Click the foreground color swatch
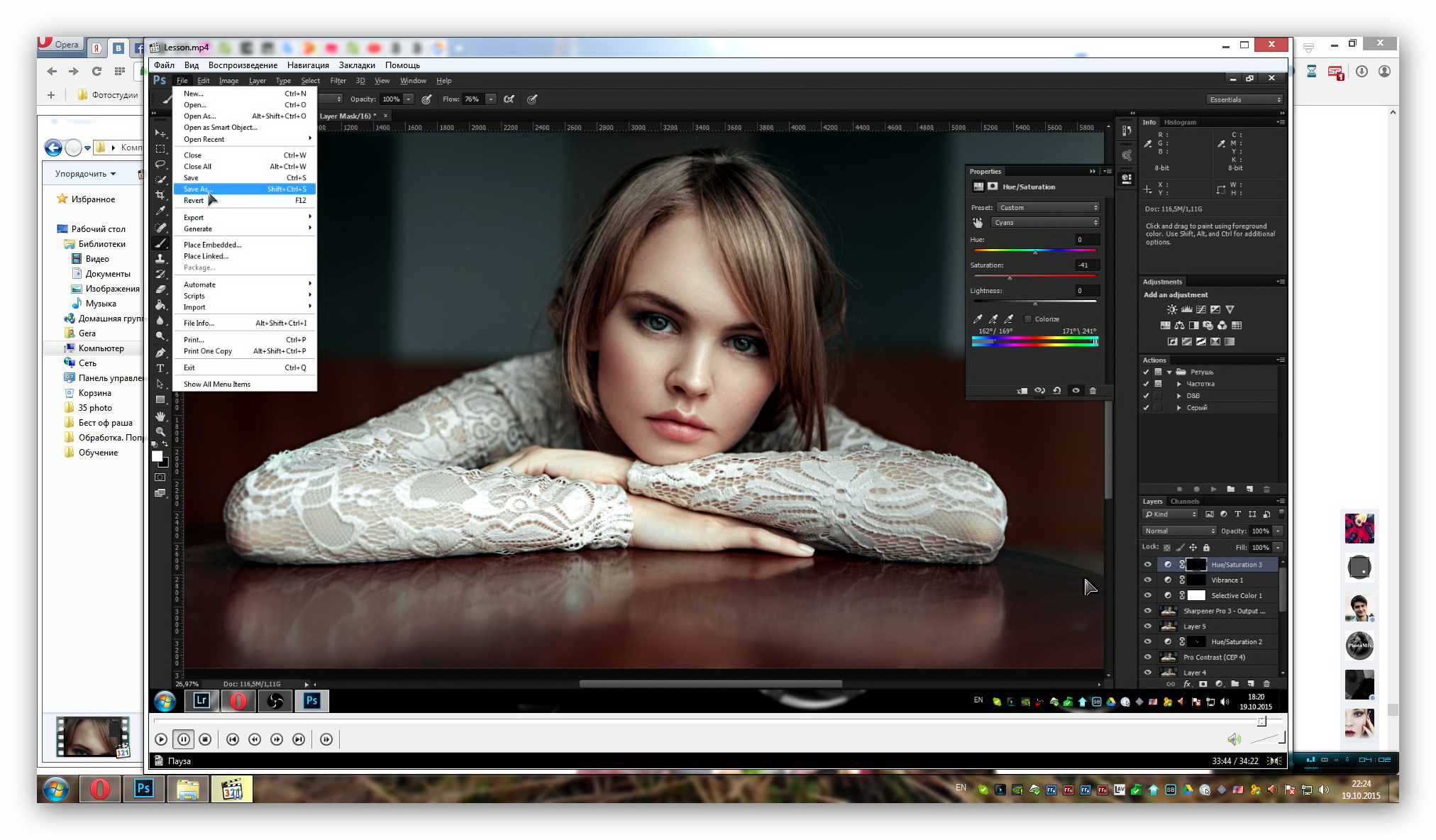1436x840 pixels. [x=158, y=456]
